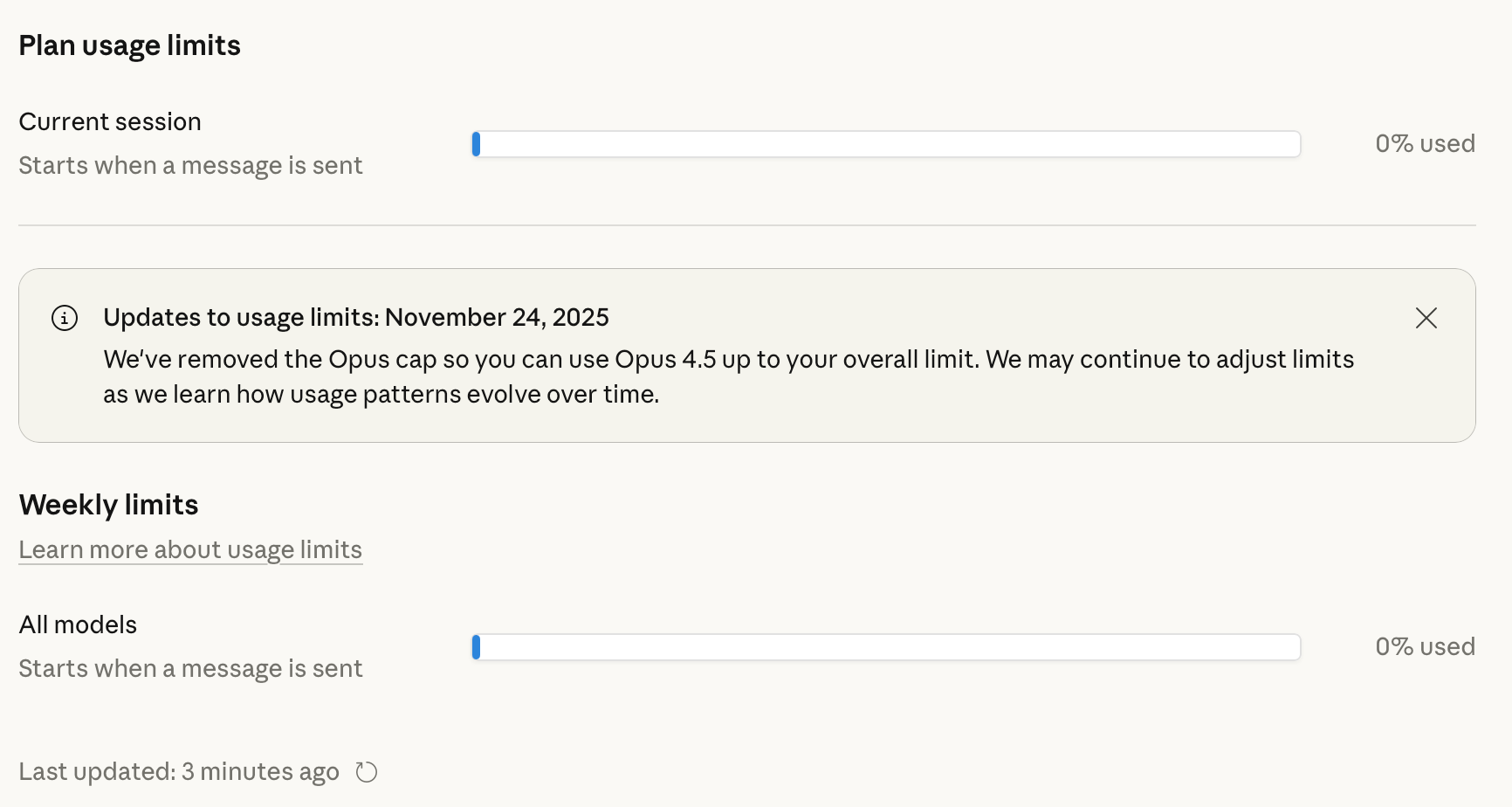The width and height of the screenshot is (1512, 807).
Task: Click the All models label
Action: pyautogui.click(x=79, y=624)
